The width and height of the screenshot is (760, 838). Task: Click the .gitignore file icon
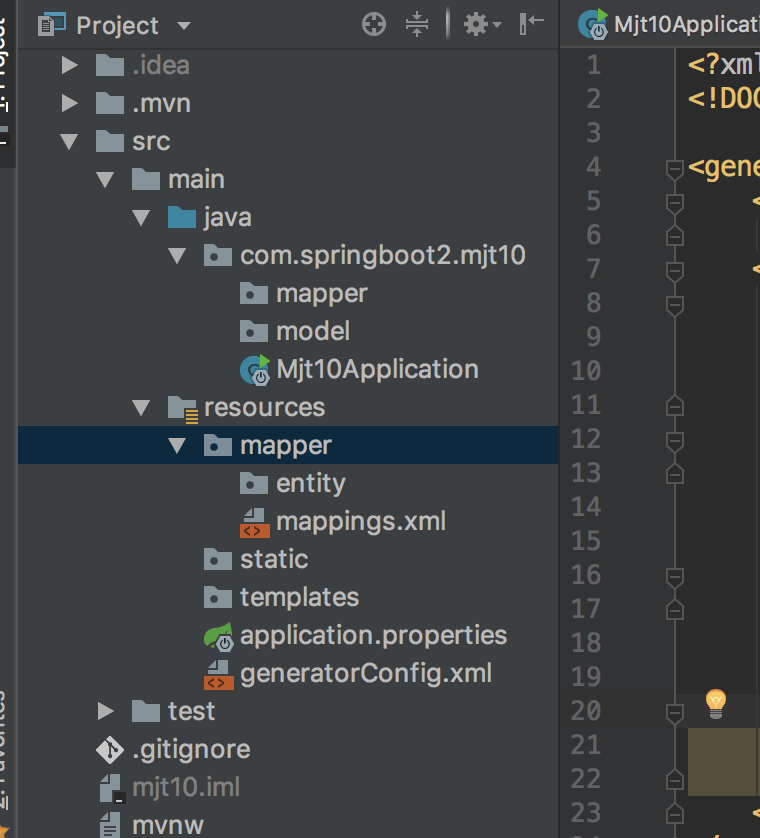tap(109, 749)
